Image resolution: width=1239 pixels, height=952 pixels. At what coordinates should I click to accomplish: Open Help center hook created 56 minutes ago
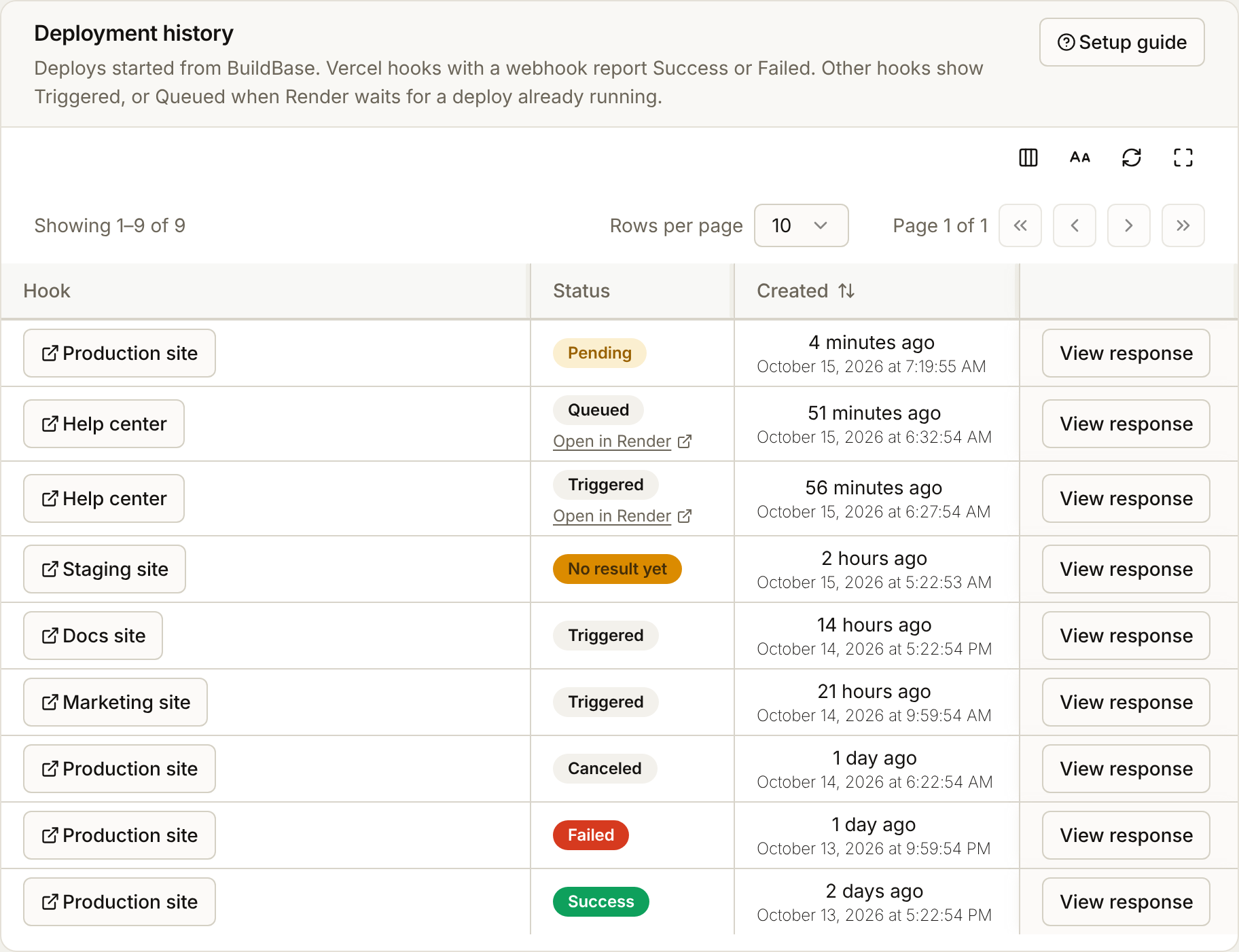[x=104, y=498]
